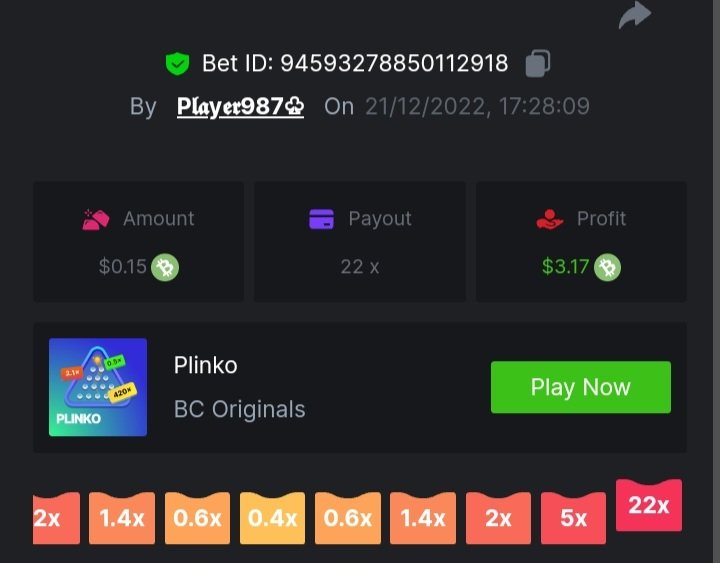Click the $3.17 profit amount

coord(565,267)
